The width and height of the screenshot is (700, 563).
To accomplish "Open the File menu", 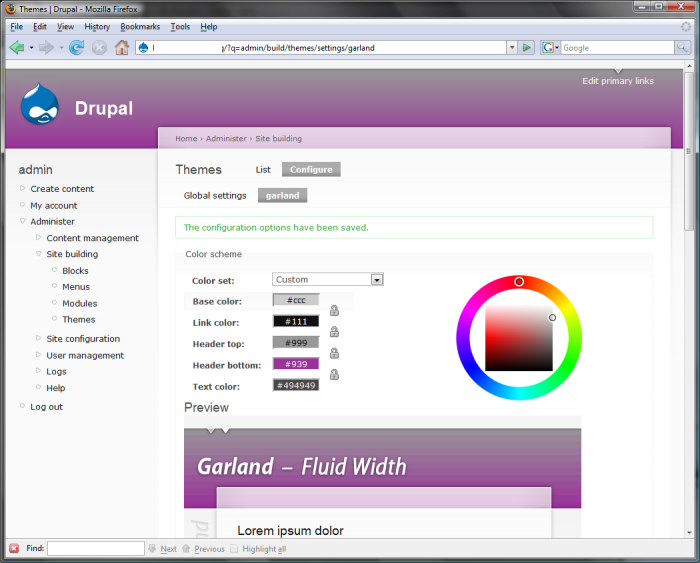I will click(17, 27).
